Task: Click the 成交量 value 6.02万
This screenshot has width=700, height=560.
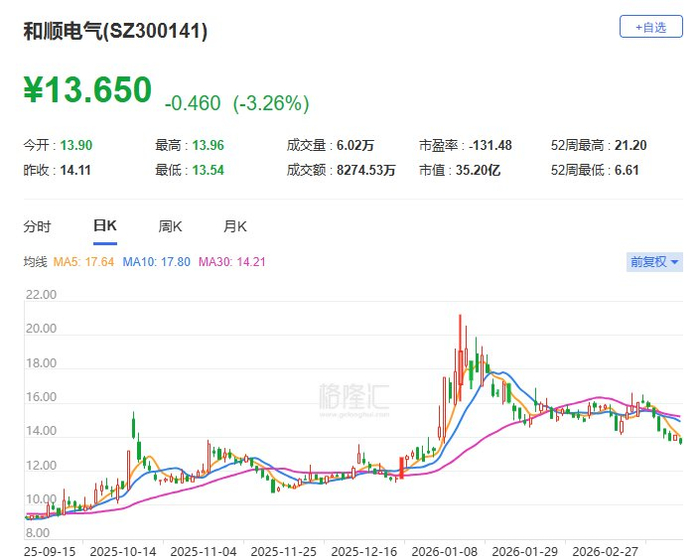Action: (x=355, y=145)
